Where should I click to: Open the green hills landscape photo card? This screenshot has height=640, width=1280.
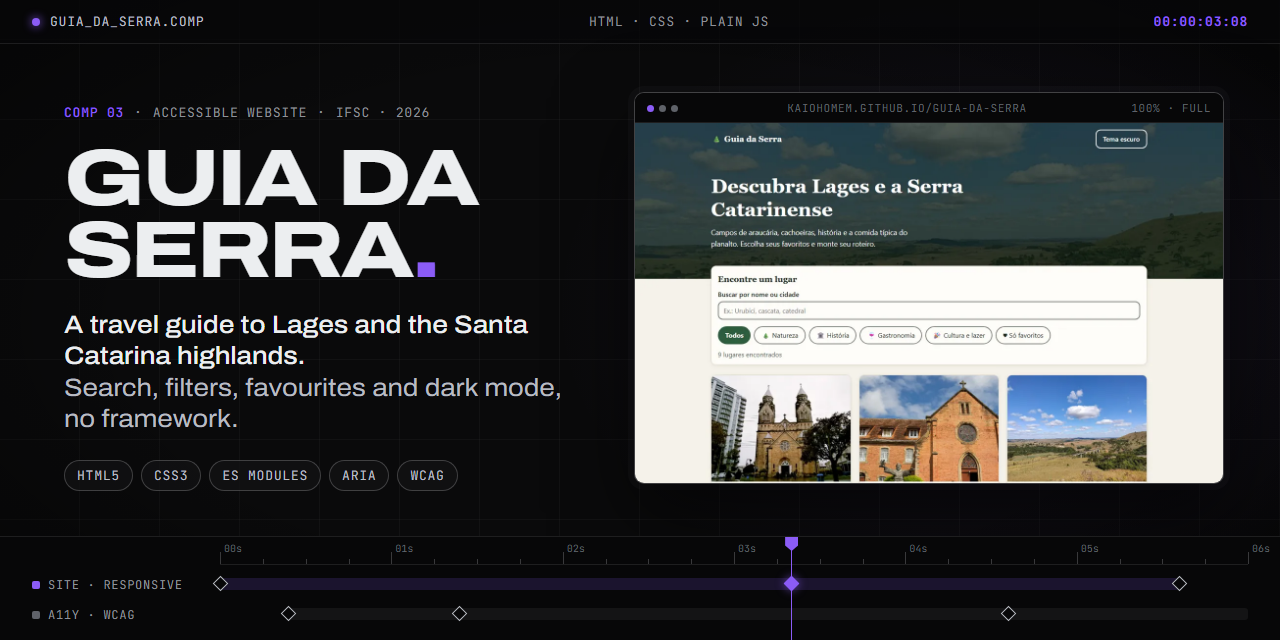coord(1077,429)
